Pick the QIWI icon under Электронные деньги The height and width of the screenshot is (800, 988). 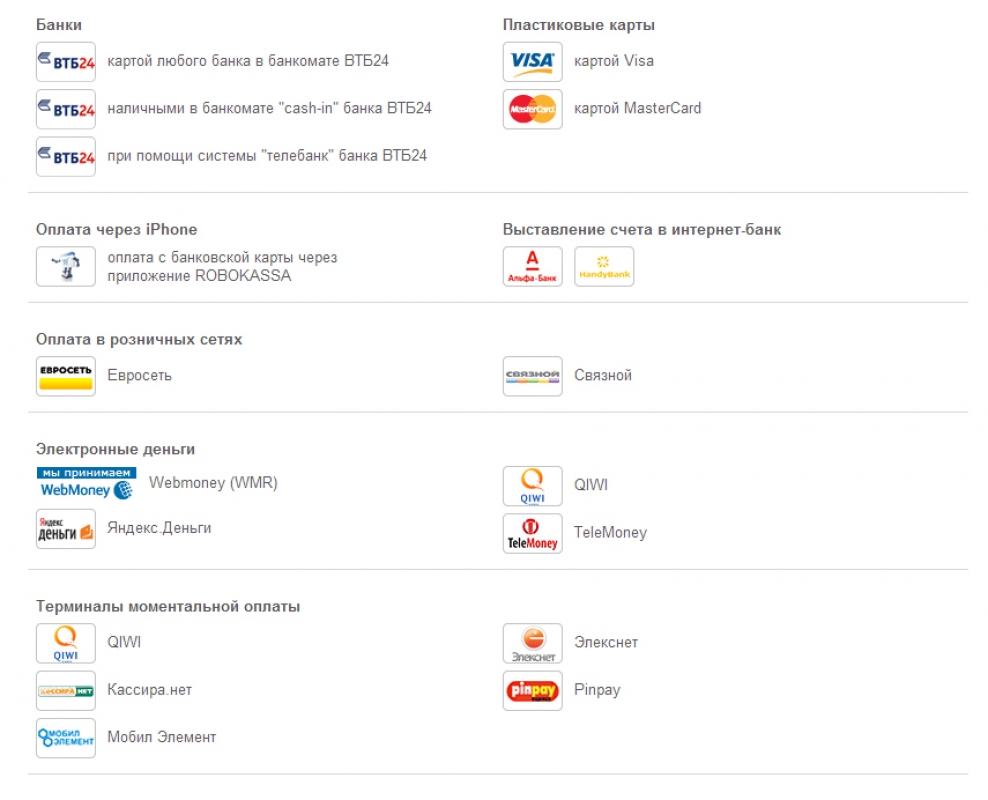click(532, 486)
